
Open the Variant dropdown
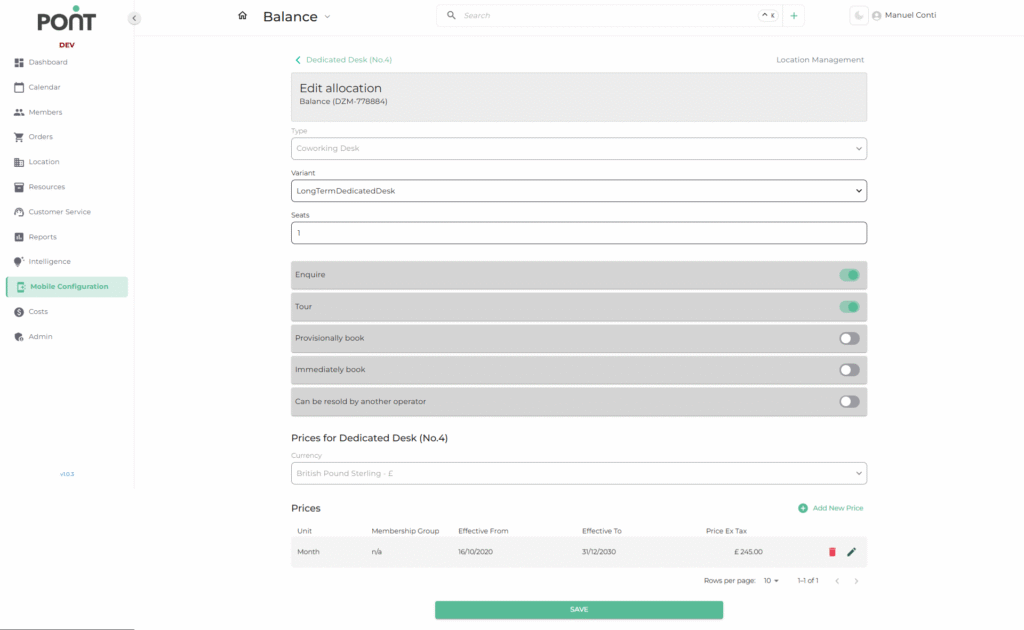(578, 191)
